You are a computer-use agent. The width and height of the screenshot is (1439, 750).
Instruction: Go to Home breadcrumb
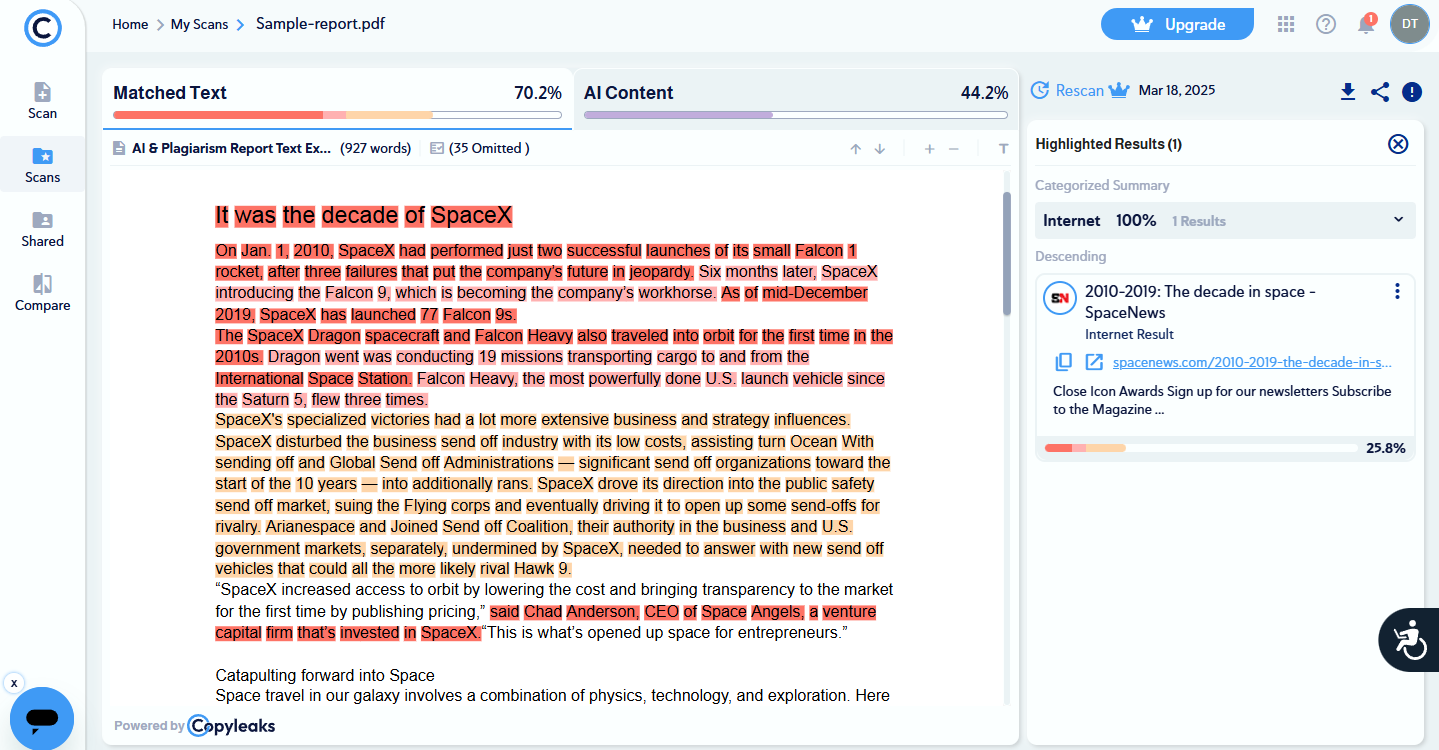click(x=130, y=24)
